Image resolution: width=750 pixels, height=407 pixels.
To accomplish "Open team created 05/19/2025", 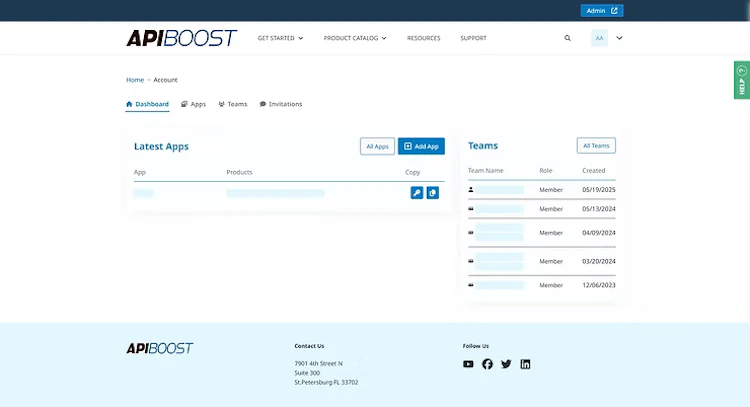I will (x=499, y=190).
